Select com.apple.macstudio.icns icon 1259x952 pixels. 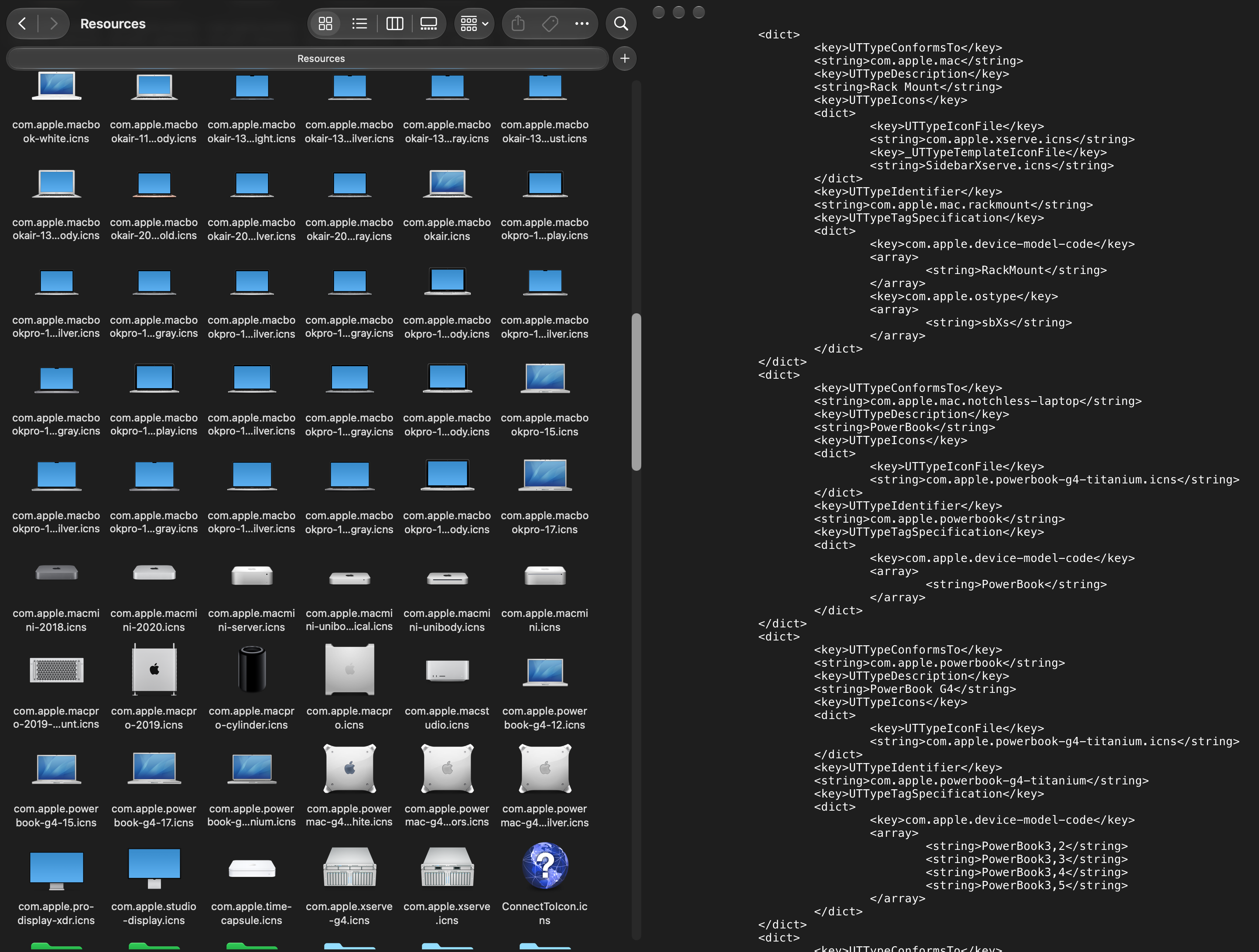447,670
